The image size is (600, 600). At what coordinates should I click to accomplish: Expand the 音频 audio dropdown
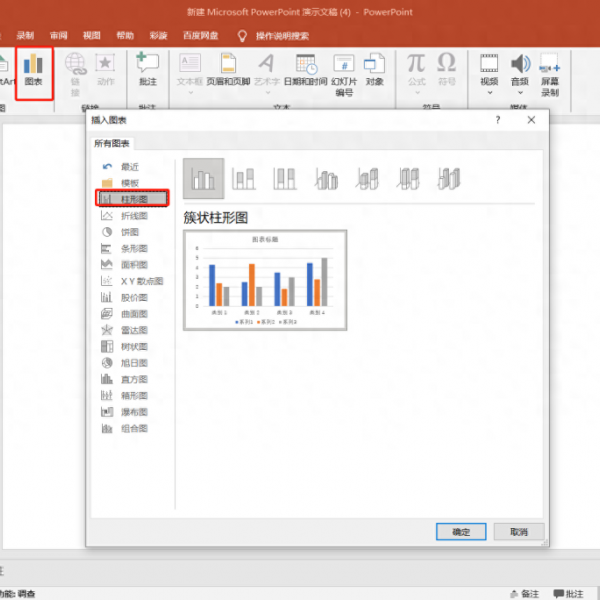coord(520,92)
